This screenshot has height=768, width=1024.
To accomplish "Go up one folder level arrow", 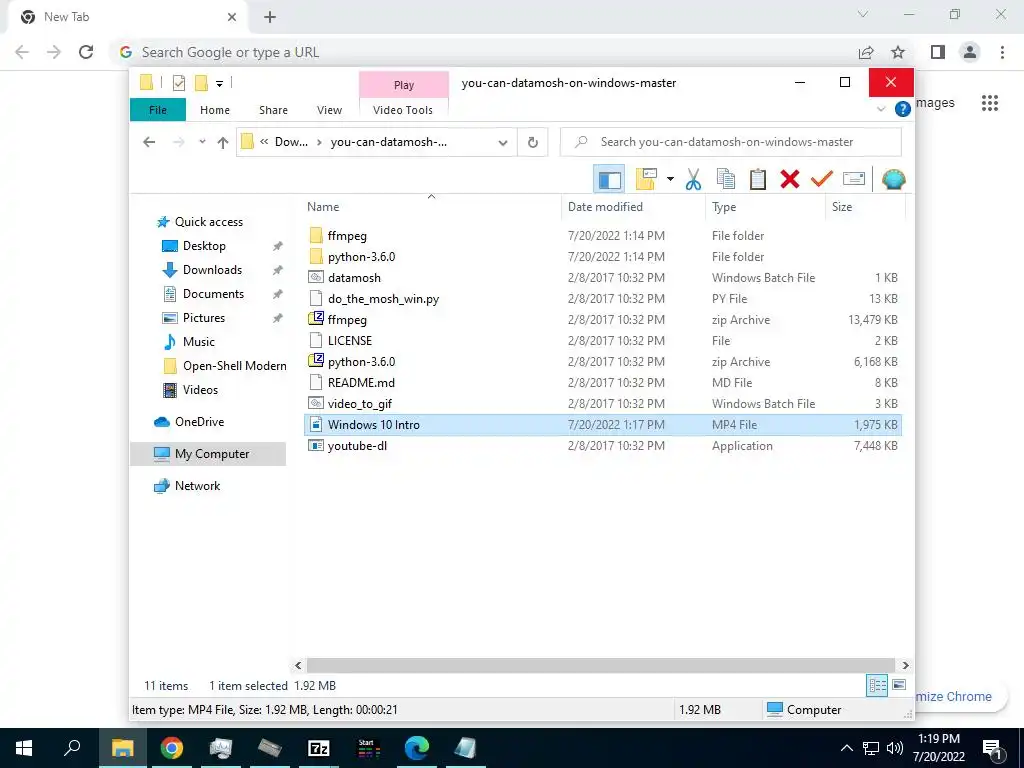I will point(223,142).
